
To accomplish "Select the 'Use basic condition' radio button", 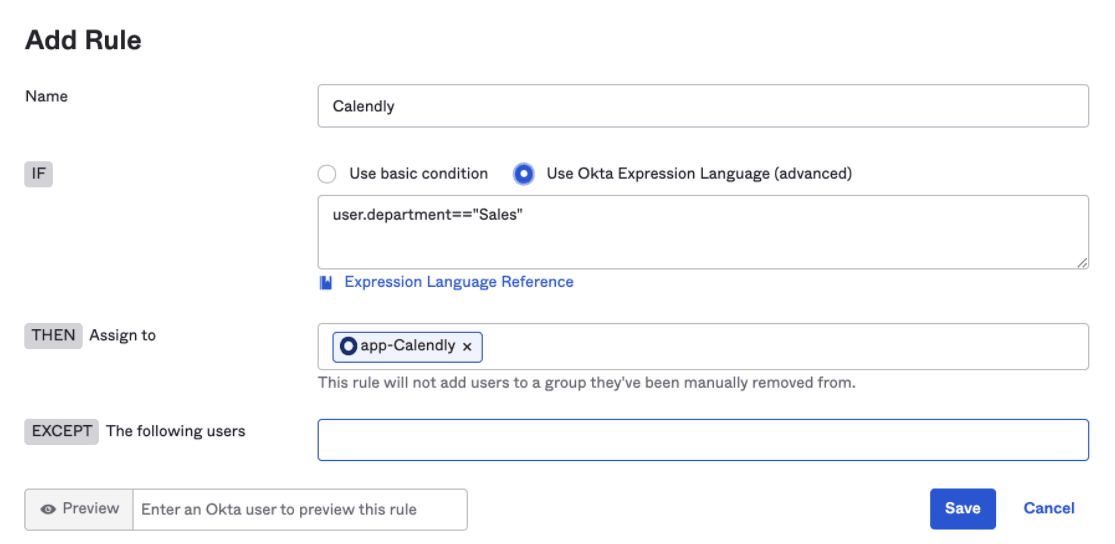I will pyautogui.click(x=327, y=174).
